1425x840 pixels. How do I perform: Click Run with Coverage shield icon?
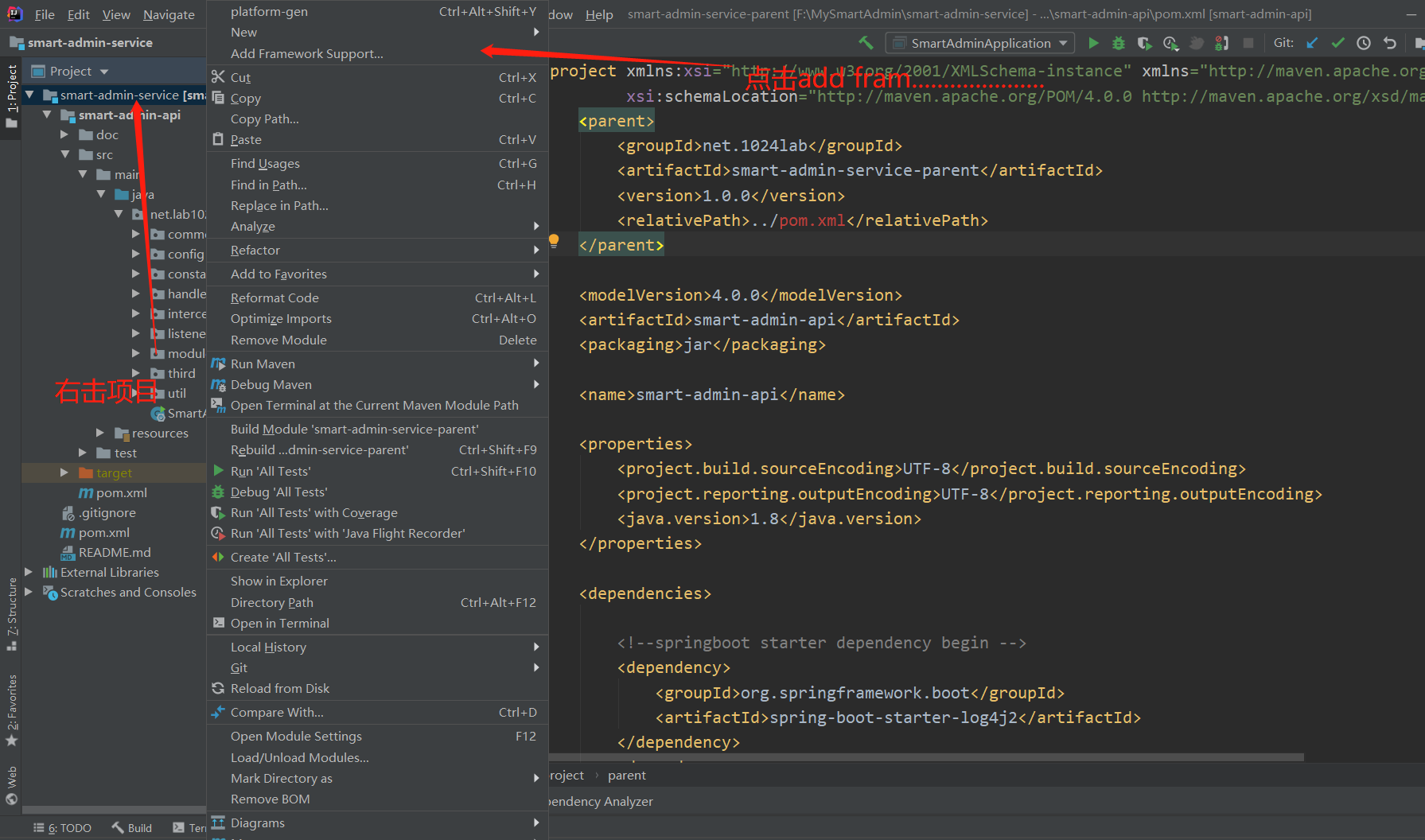coord(1144,43)
